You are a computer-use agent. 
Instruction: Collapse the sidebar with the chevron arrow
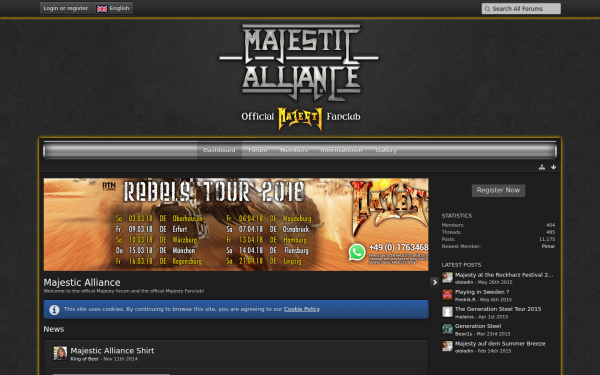coord(434,282)
